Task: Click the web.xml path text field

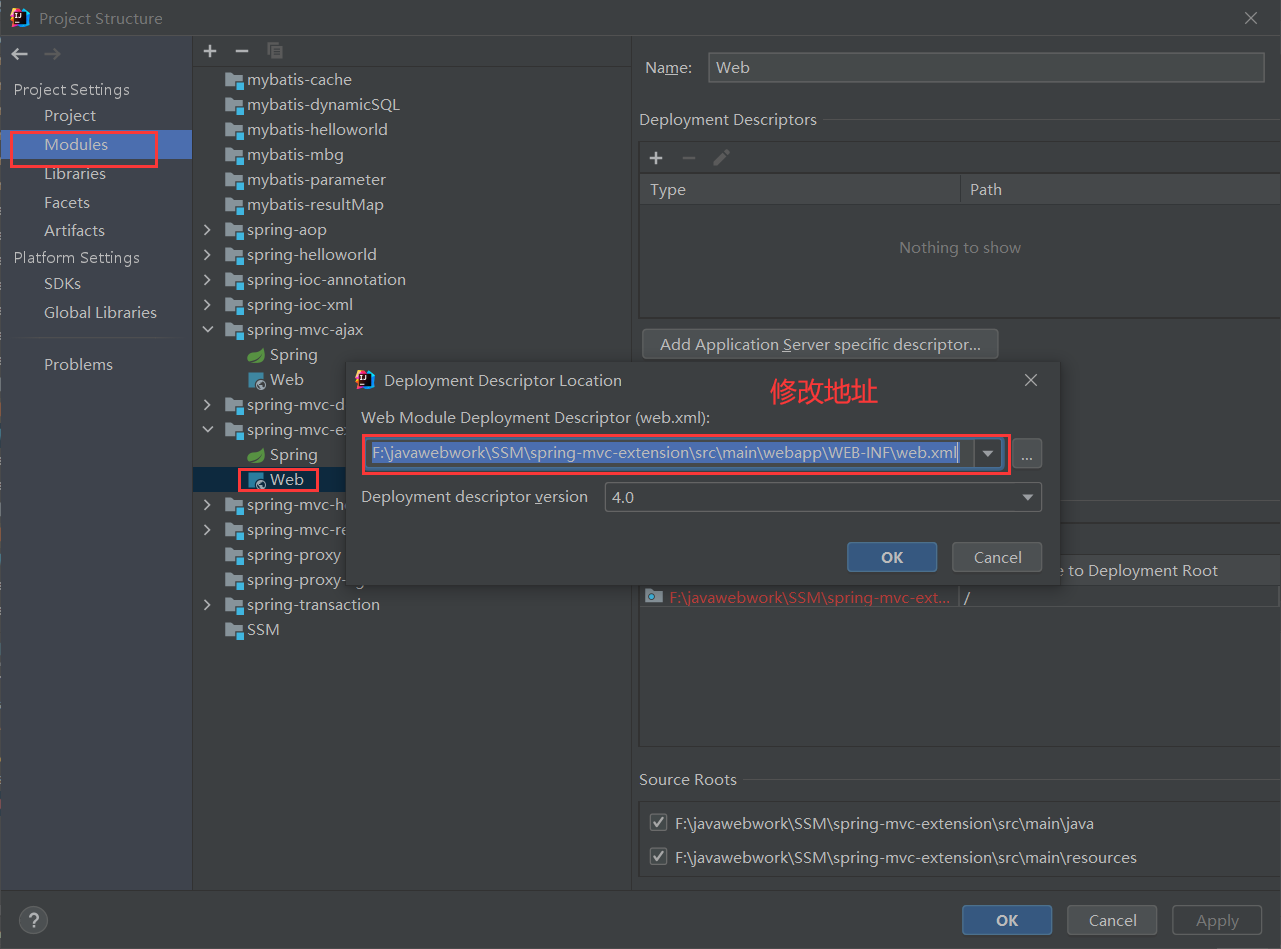Action: (668, 453)
